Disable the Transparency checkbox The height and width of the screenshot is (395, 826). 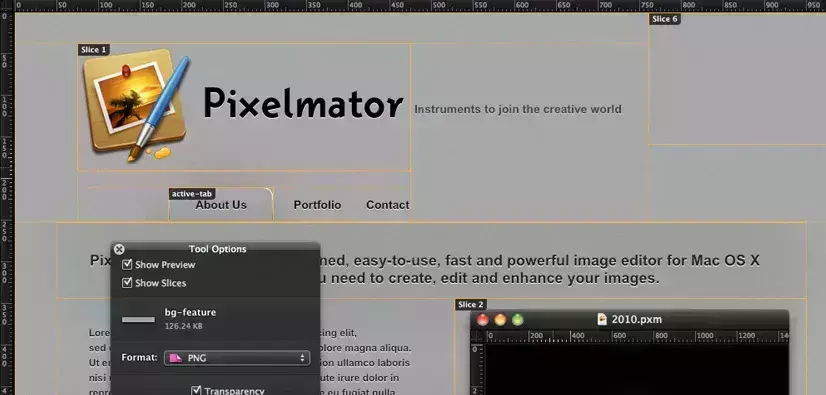coord(196,390)
